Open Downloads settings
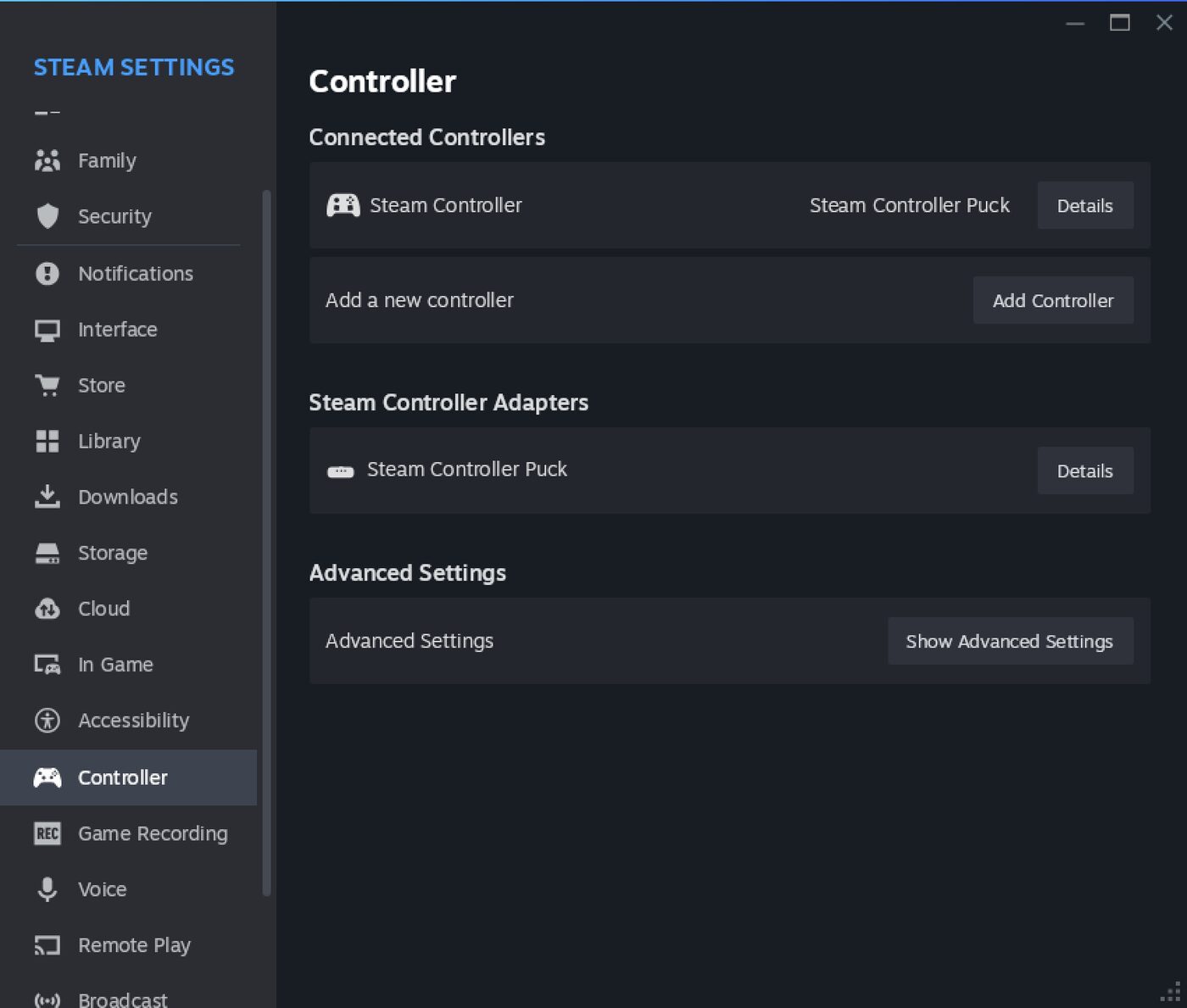This screenshot has height=1008, width=1187. (128, 497)
